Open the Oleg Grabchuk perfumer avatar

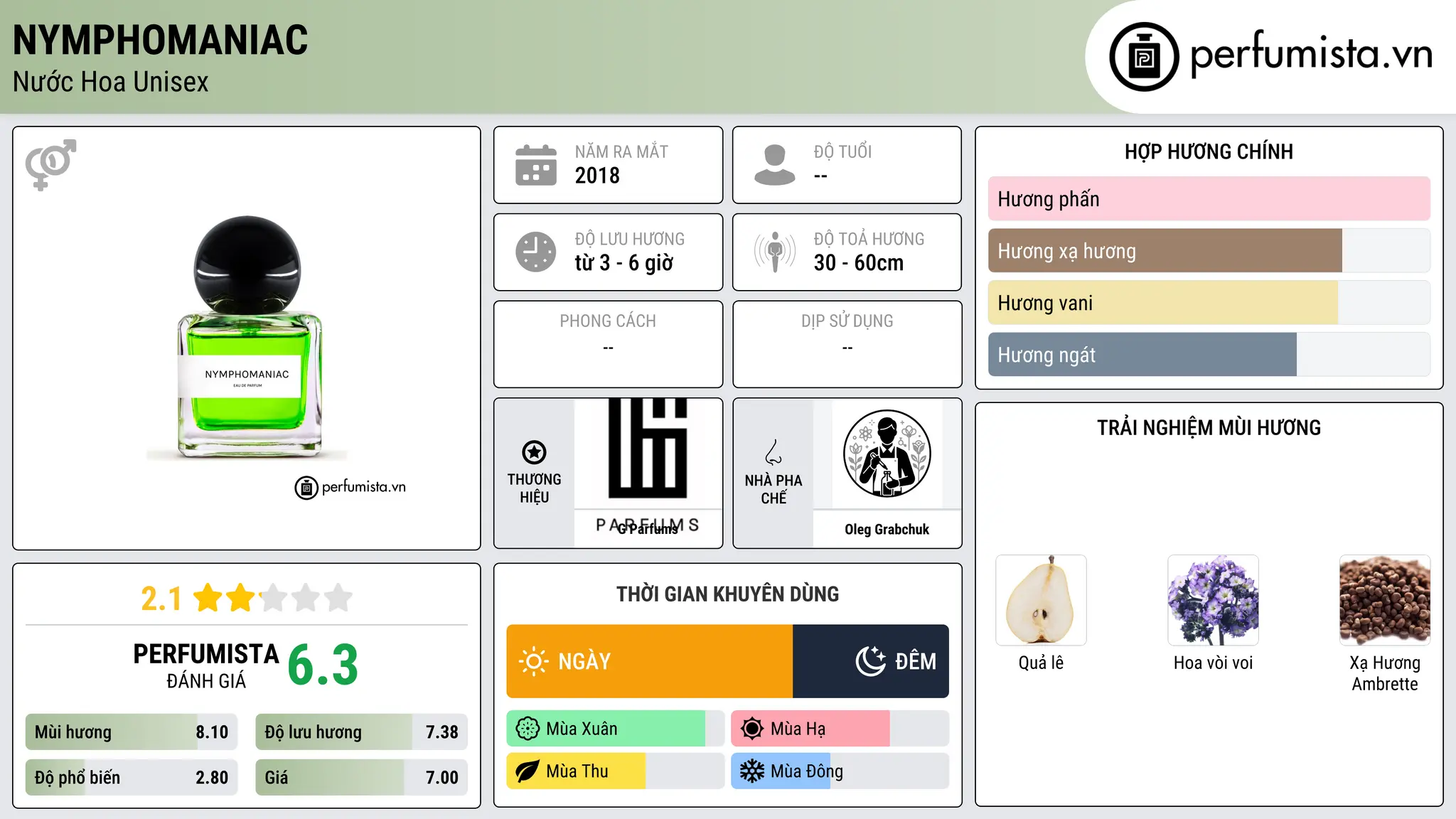(x=887, y=454)
